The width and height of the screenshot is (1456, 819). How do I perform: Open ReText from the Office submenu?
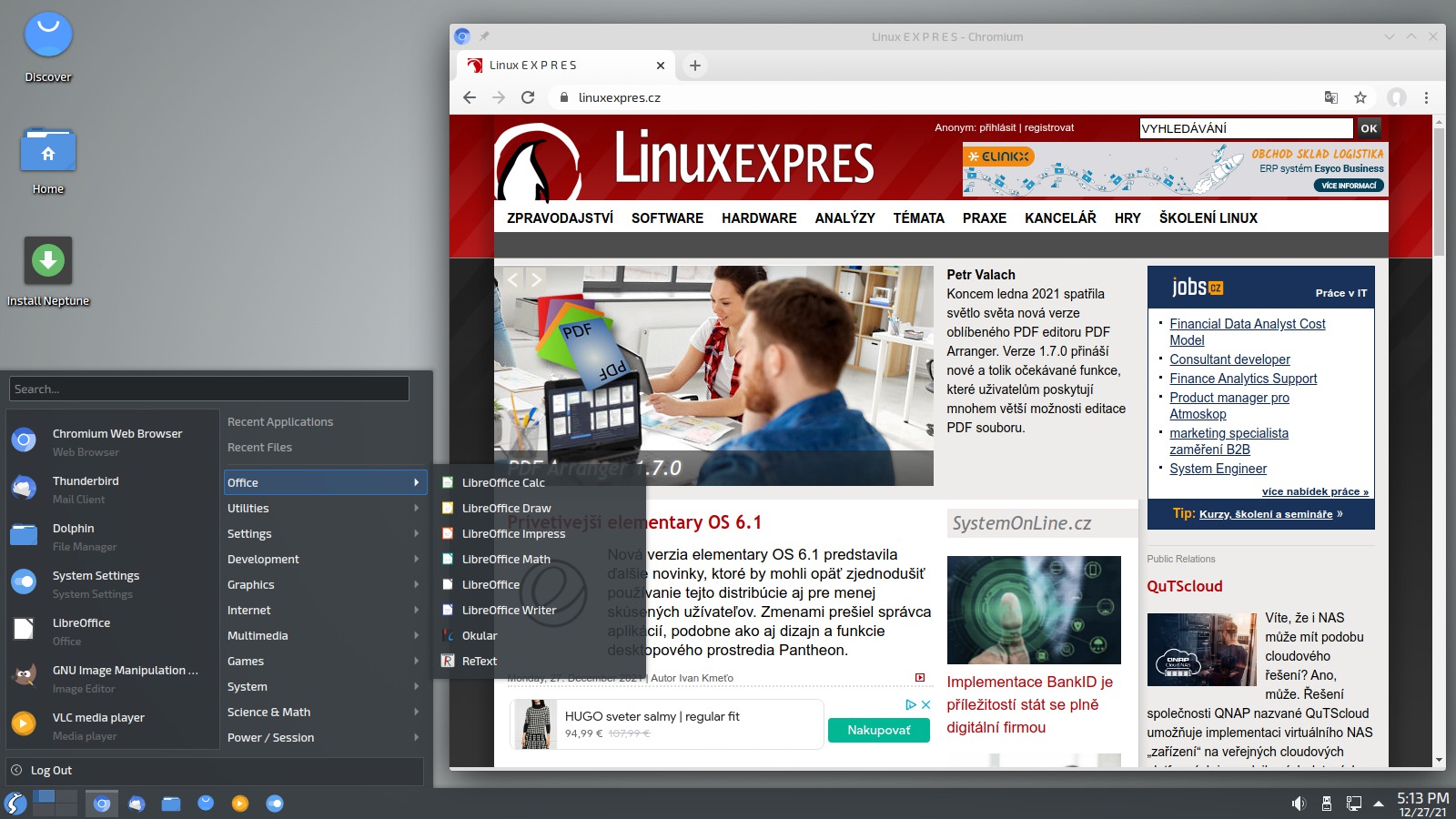pos(540,661)
